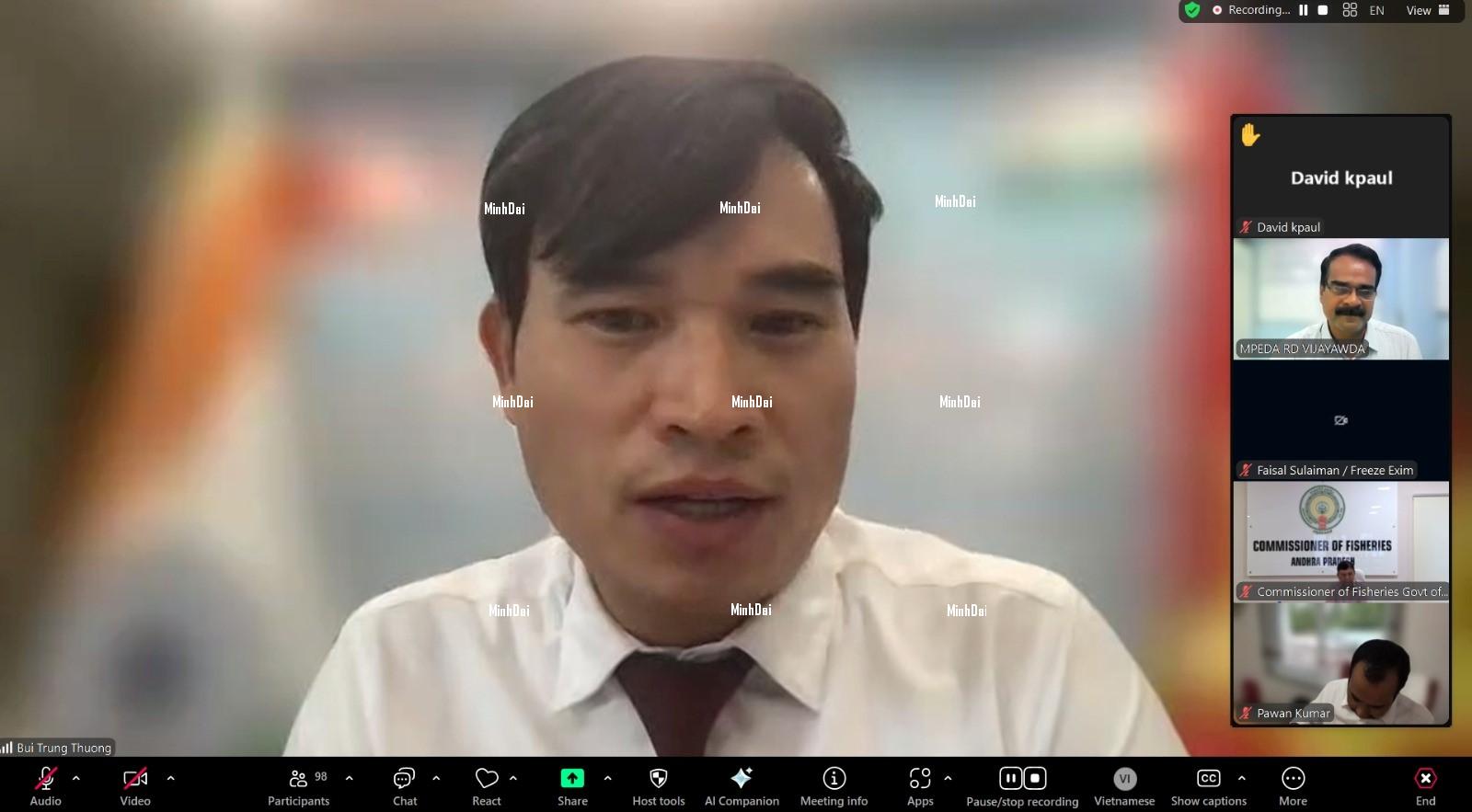Image resolution: width=1472 pixels, height=812 pixels.
Task: Pause recording in bottom toolbar
Action: (x=1010, y=779)
